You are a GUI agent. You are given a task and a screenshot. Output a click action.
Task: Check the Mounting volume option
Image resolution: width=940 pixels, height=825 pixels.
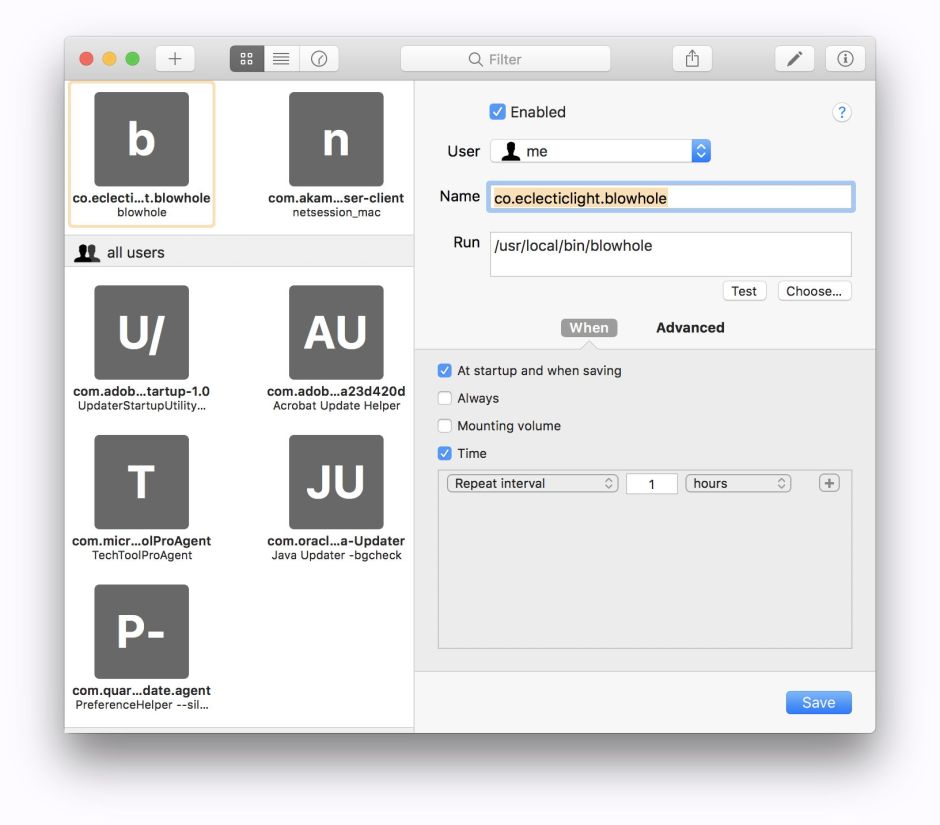[x=445, y=426]
